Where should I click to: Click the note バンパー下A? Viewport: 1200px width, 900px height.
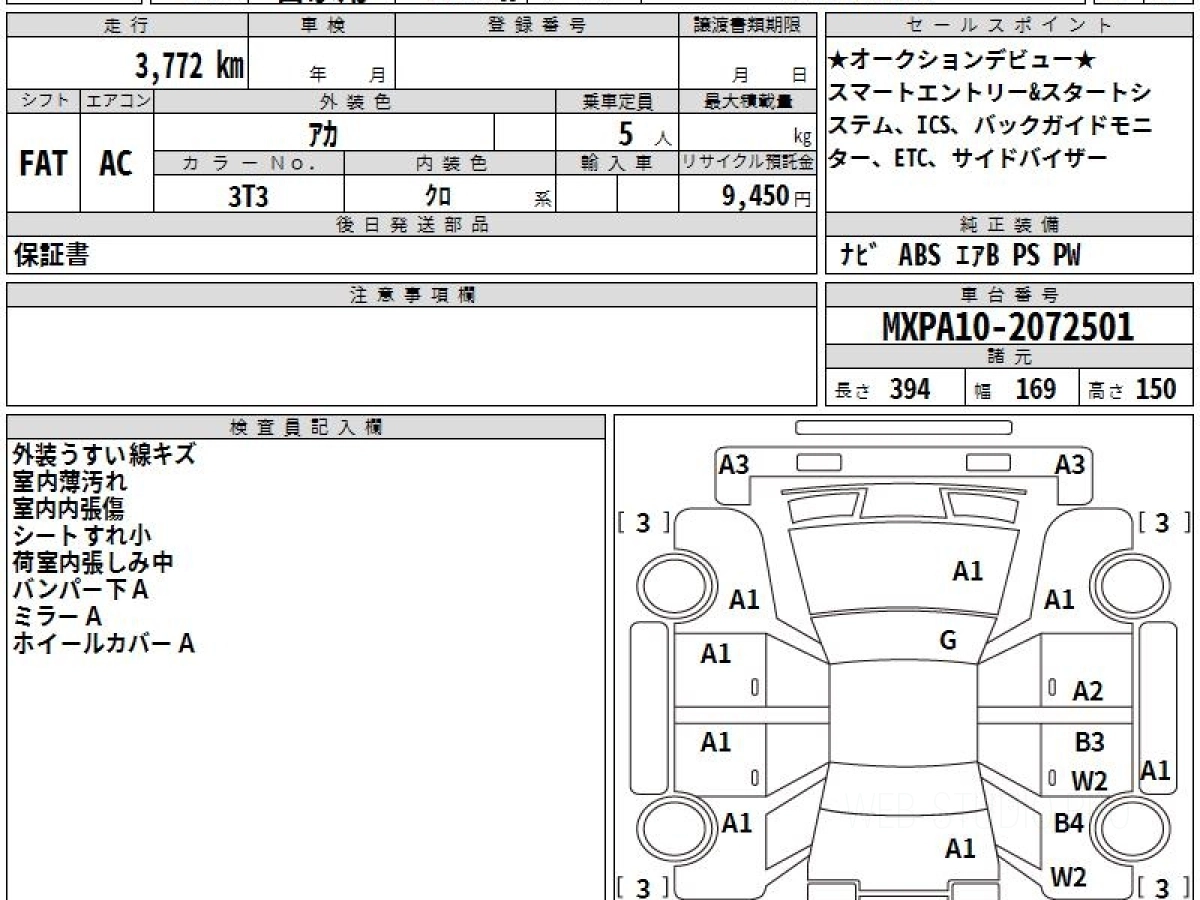80,590
